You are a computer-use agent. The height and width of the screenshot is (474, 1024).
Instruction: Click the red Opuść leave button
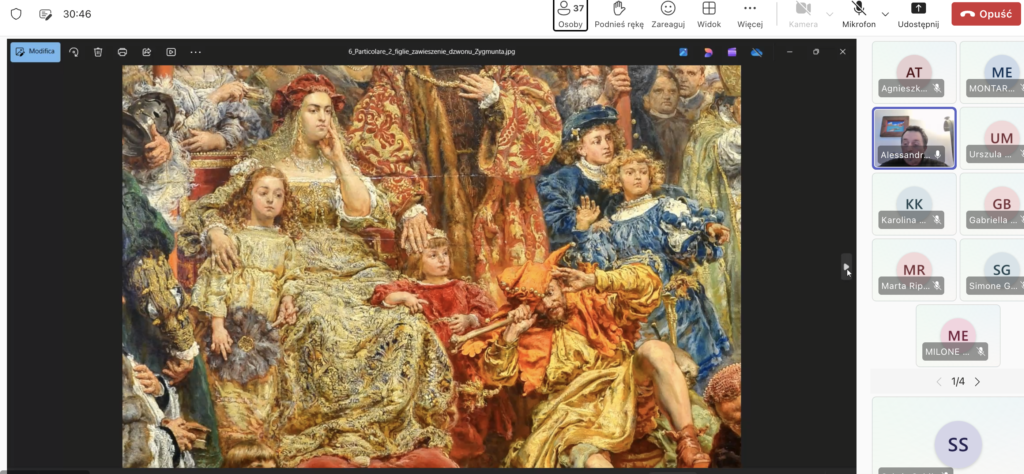pyautogui.click(x=984, y=14)
